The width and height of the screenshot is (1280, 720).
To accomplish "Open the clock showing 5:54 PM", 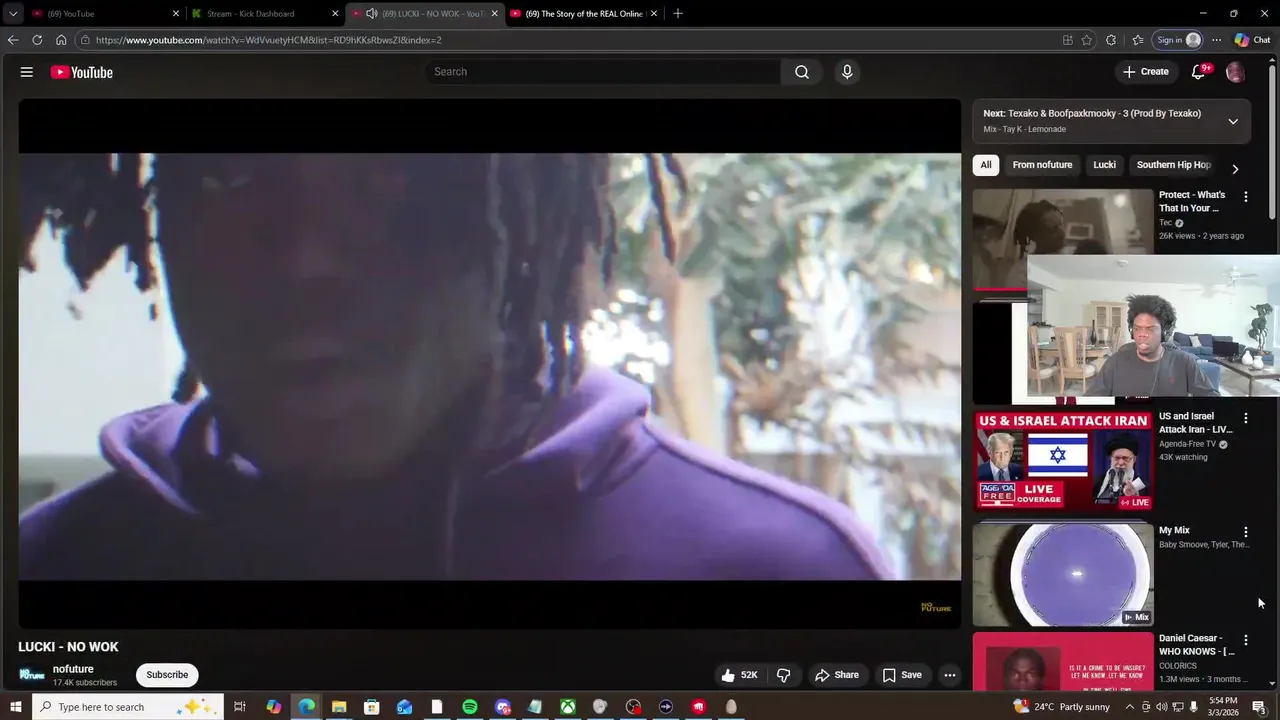I will tap(1223, 707).
